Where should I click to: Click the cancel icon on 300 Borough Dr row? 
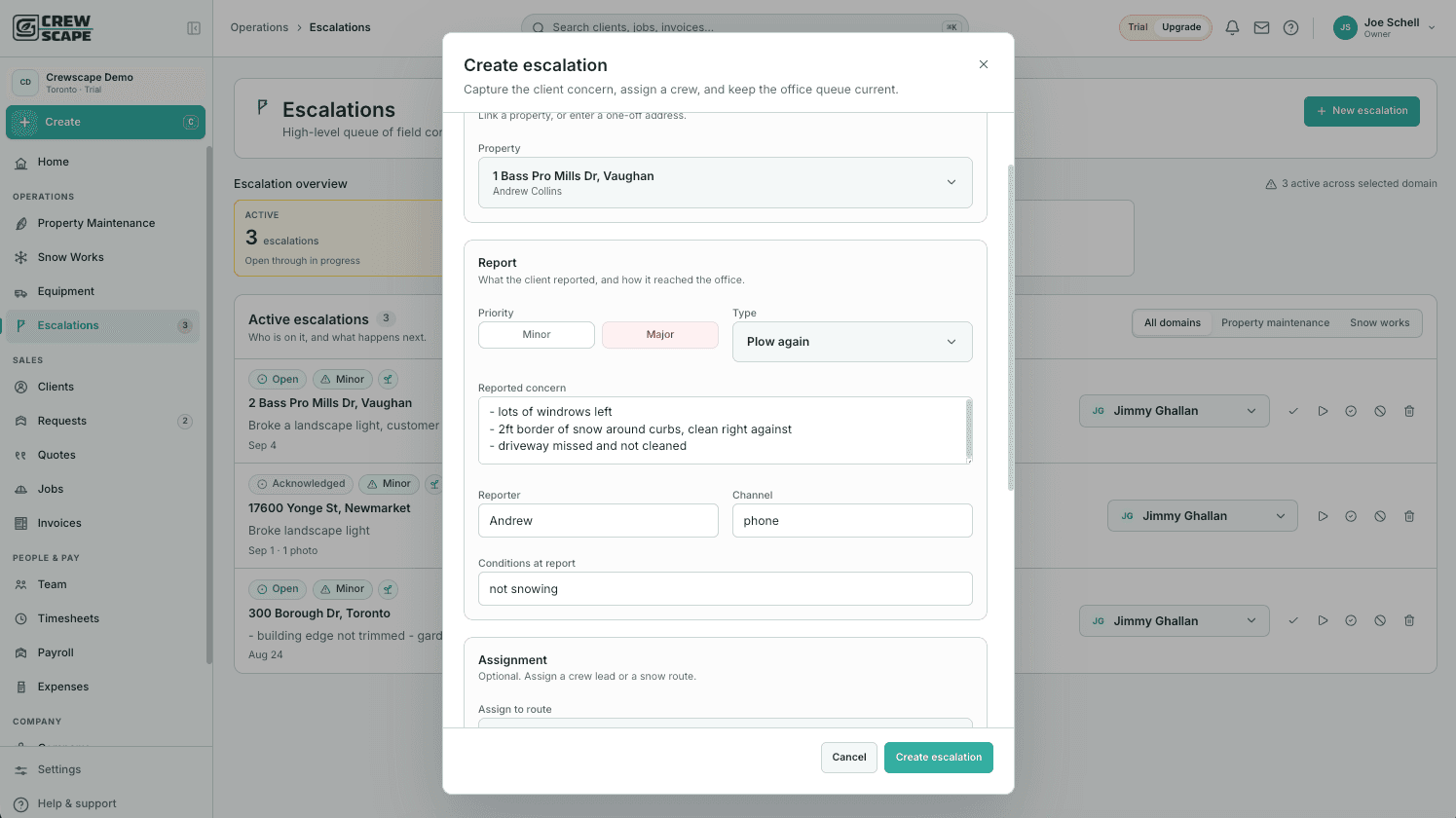click(x=1380, y=621)
